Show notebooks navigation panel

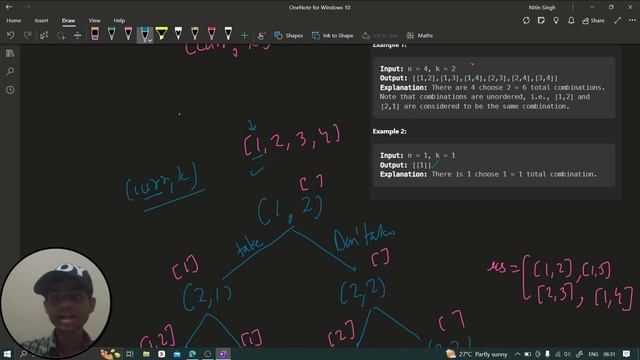(10, 53)
